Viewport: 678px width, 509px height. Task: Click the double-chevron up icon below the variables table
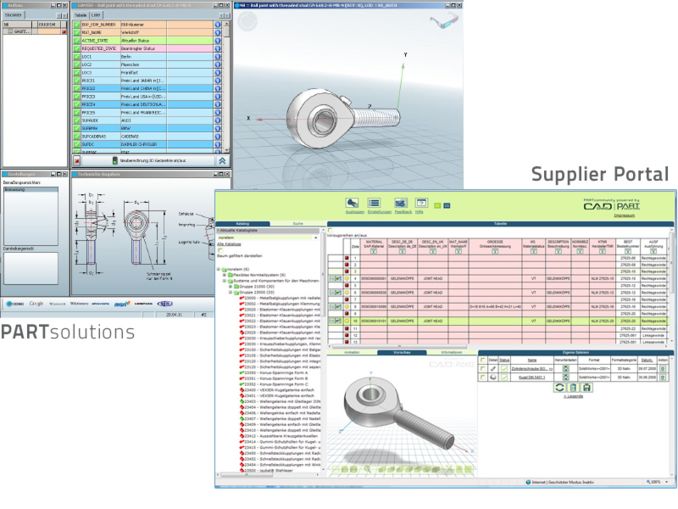click(222, 161)
